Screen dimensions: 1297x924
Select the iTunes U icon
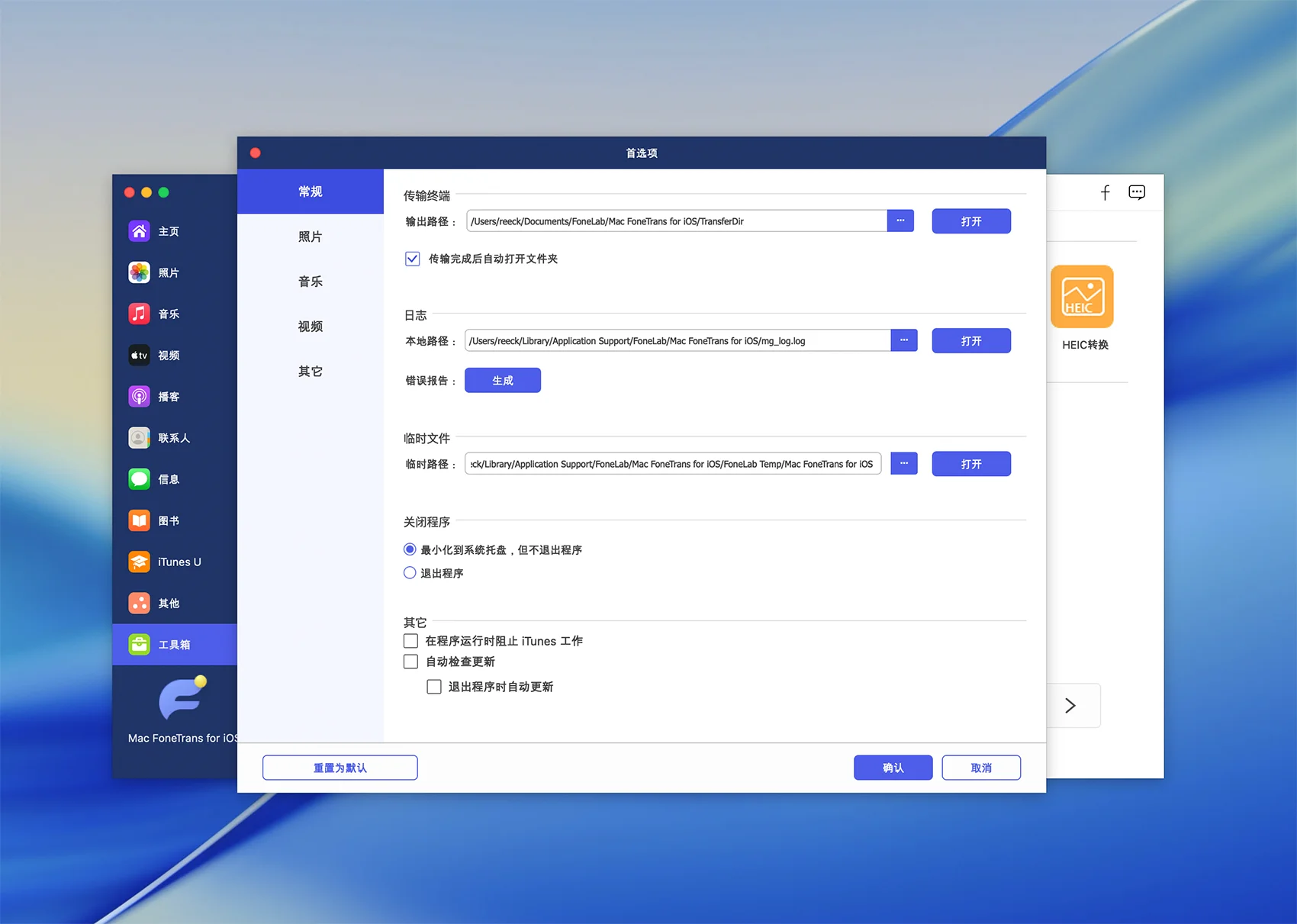click(139, 562)
